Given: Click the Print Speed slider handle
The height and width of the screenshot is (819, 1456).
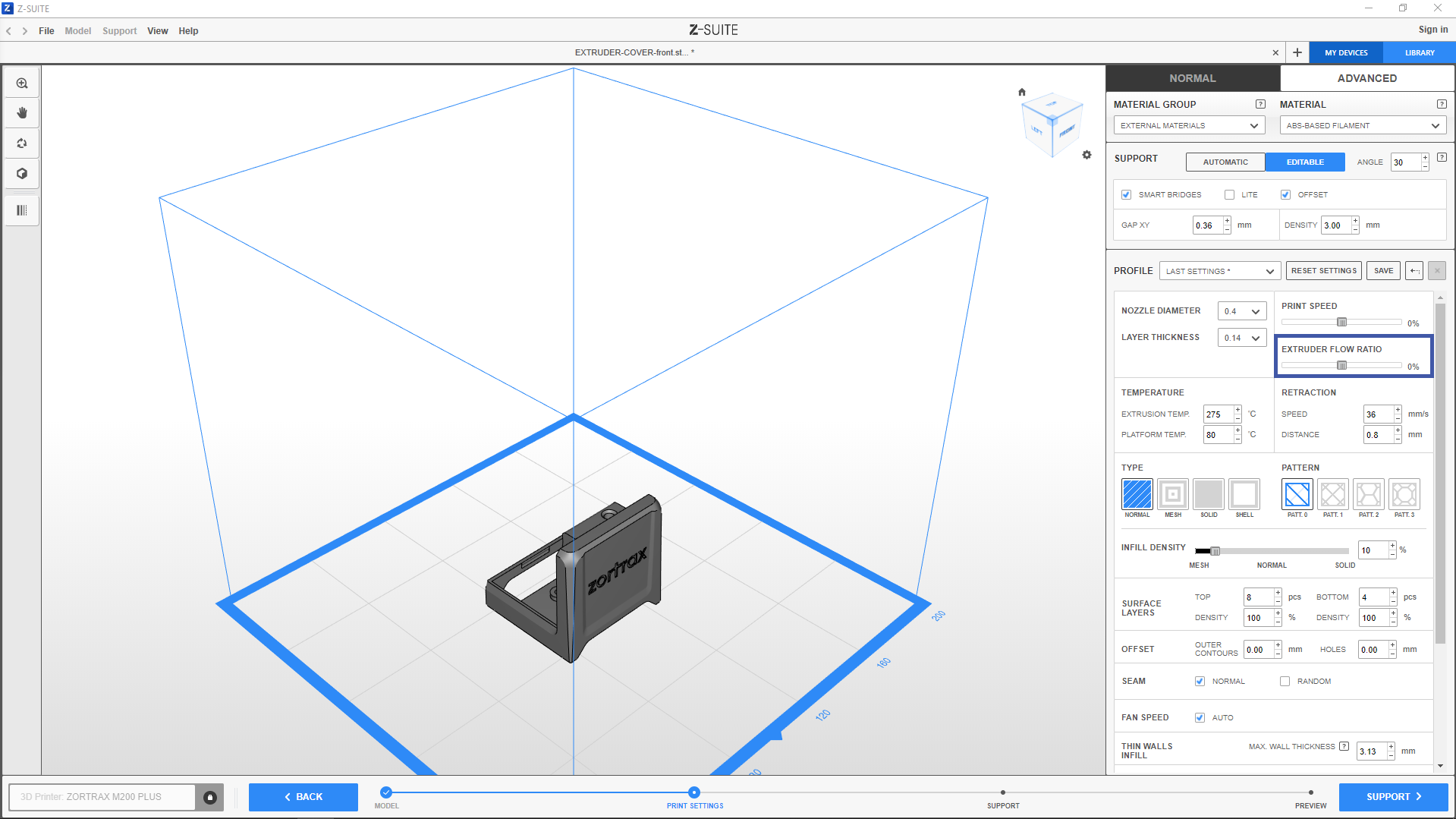Looking at the screenshot, I should (1341, 323).
